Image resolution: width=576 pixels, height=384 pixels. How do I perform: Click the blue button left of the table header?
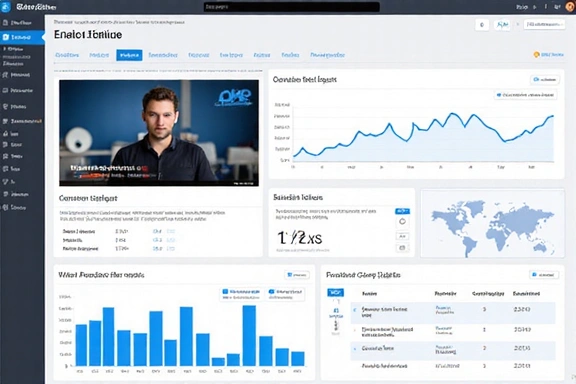pos(335,293)
